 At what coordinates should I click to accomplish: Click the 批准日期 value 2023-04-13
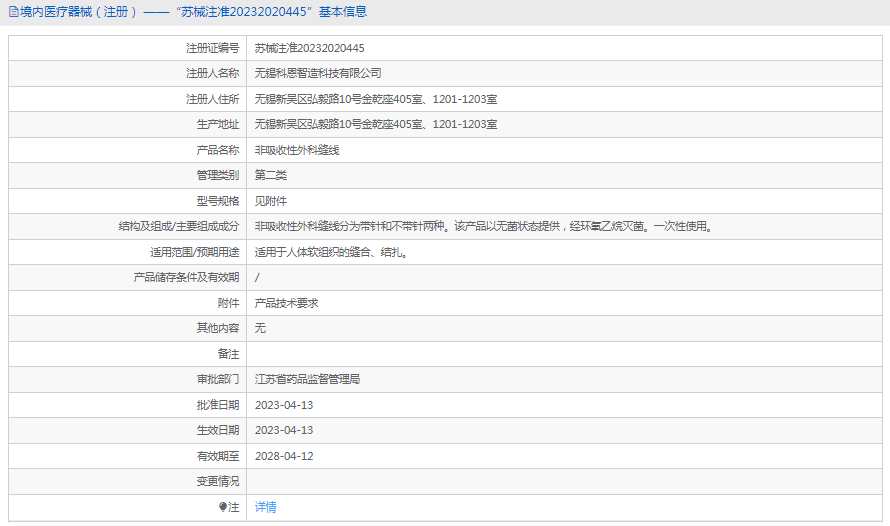[x=284, y=405]
